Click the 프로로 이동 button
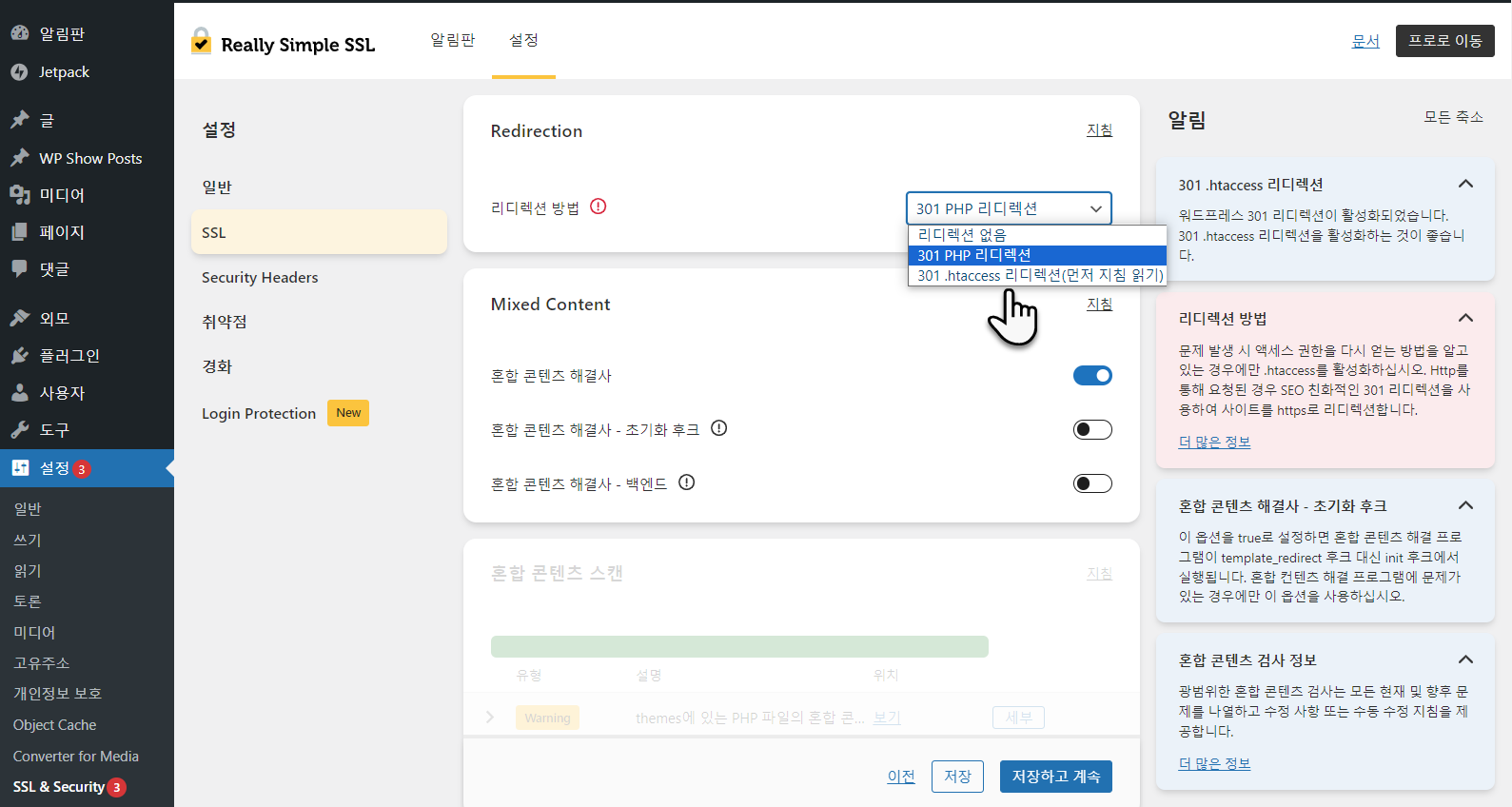This screenshot has height=807, width=1512. click(1444, 41)
